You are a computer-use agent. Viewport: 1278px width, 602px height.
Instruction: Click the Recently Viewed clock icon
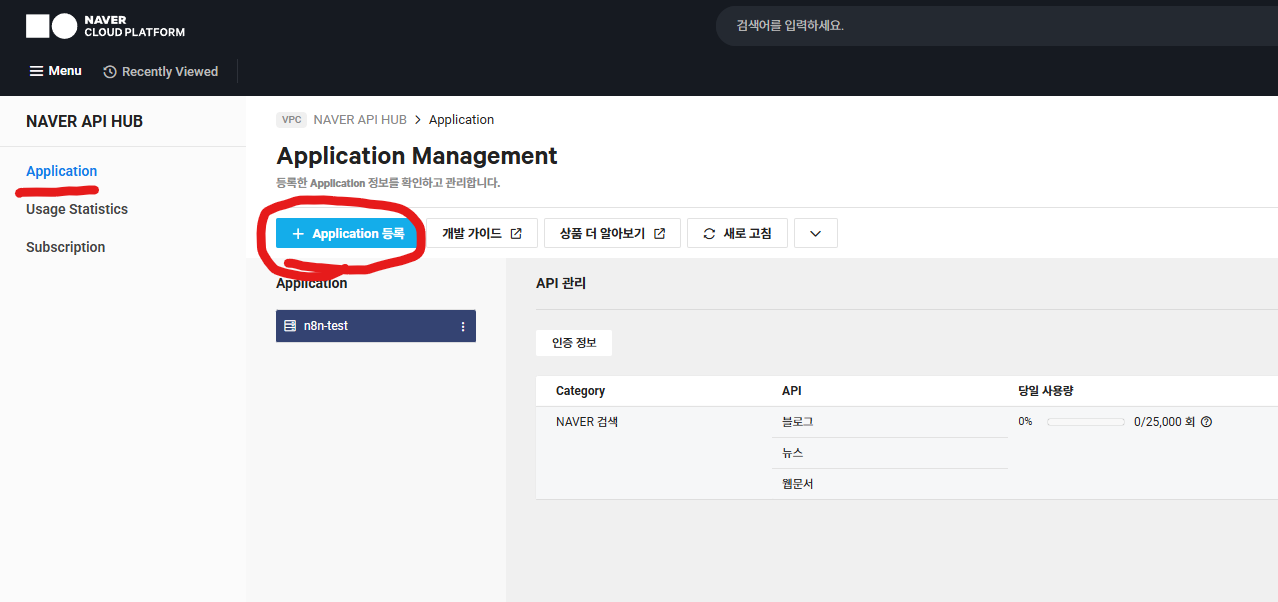(x=110, y=72)
